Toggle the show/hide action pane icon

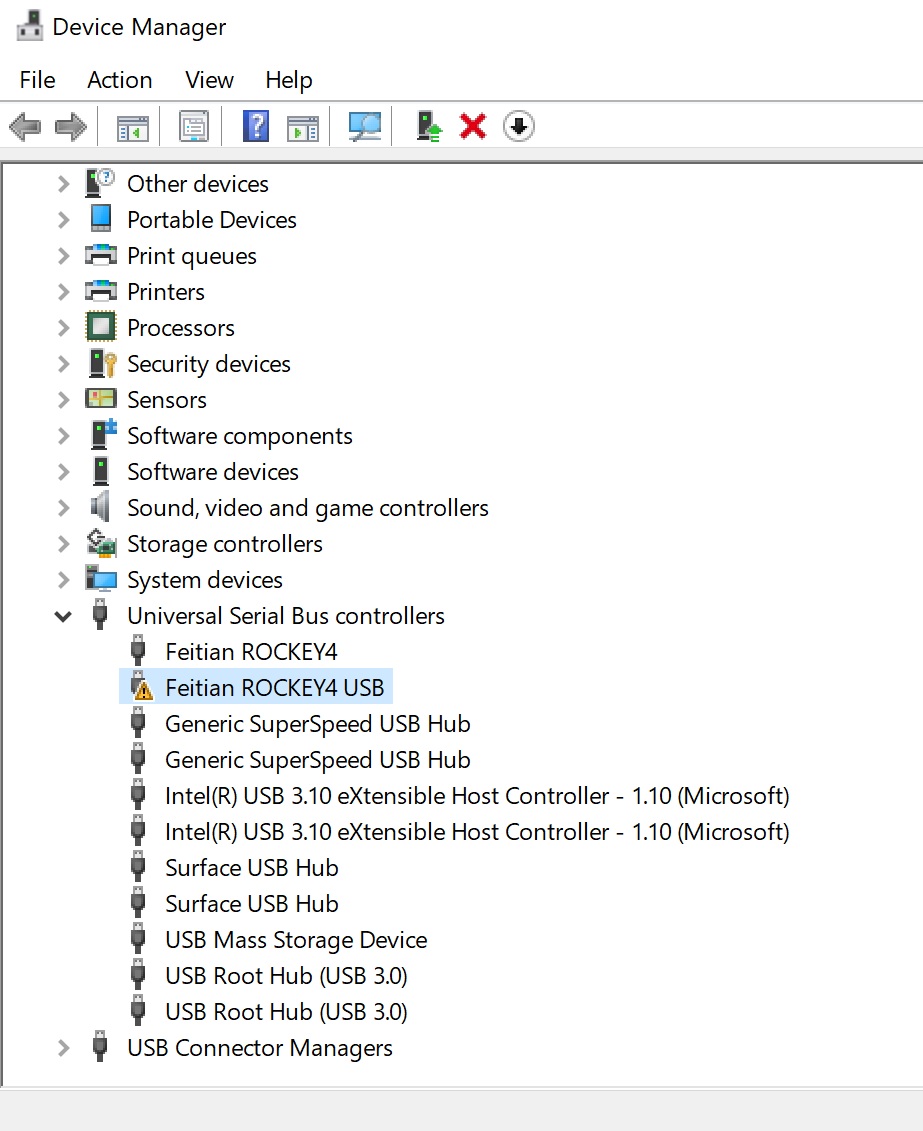tap(303, 128)
